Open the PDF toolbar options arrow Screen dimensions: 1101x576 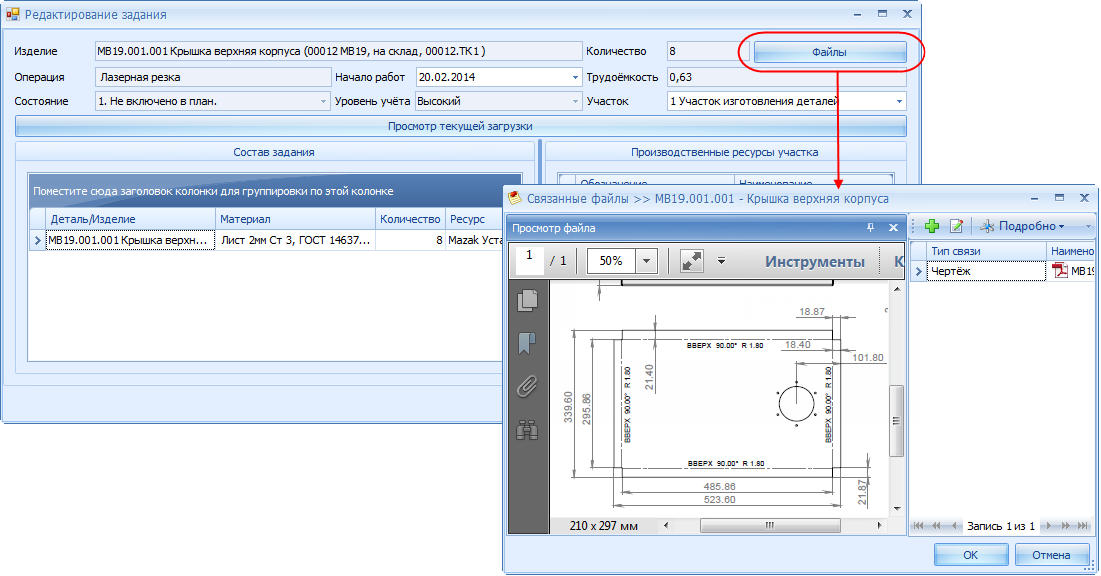point(721,261)
